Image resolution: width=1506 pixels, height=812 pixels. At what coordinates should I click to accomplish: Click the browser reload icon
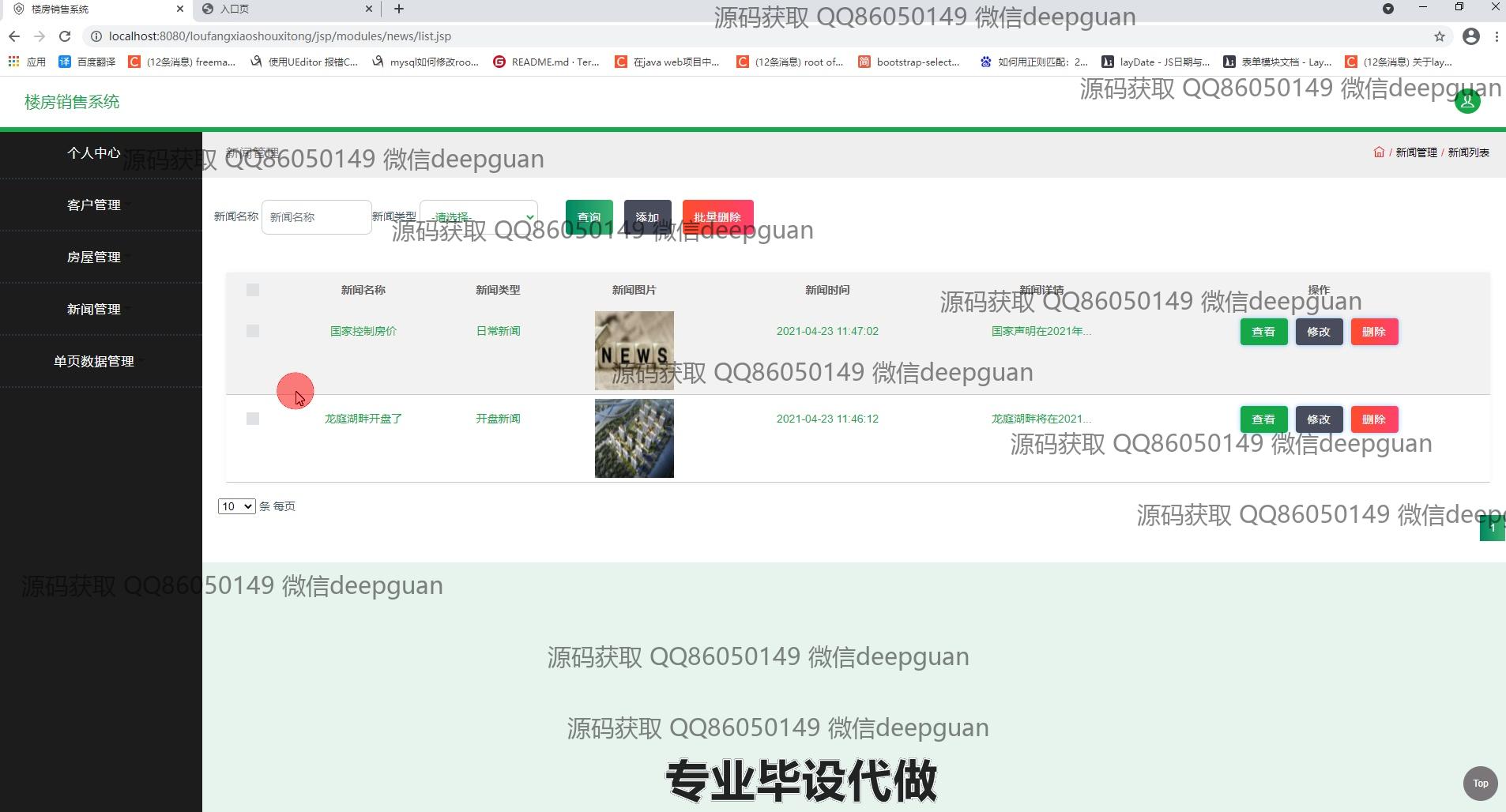(x=65, y=36)
